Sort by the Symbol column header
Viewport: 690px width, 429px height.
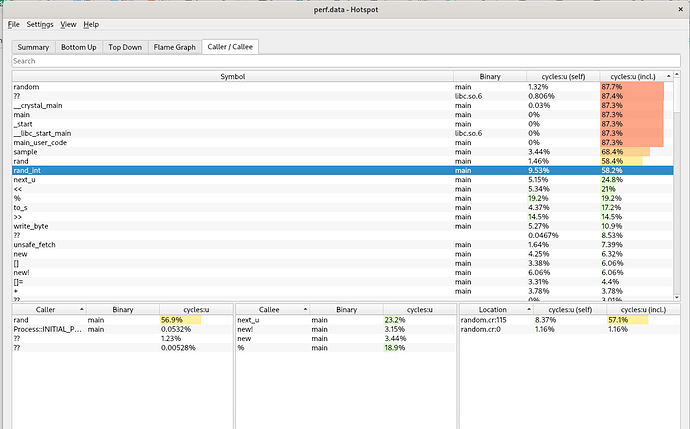pos(233,76)
